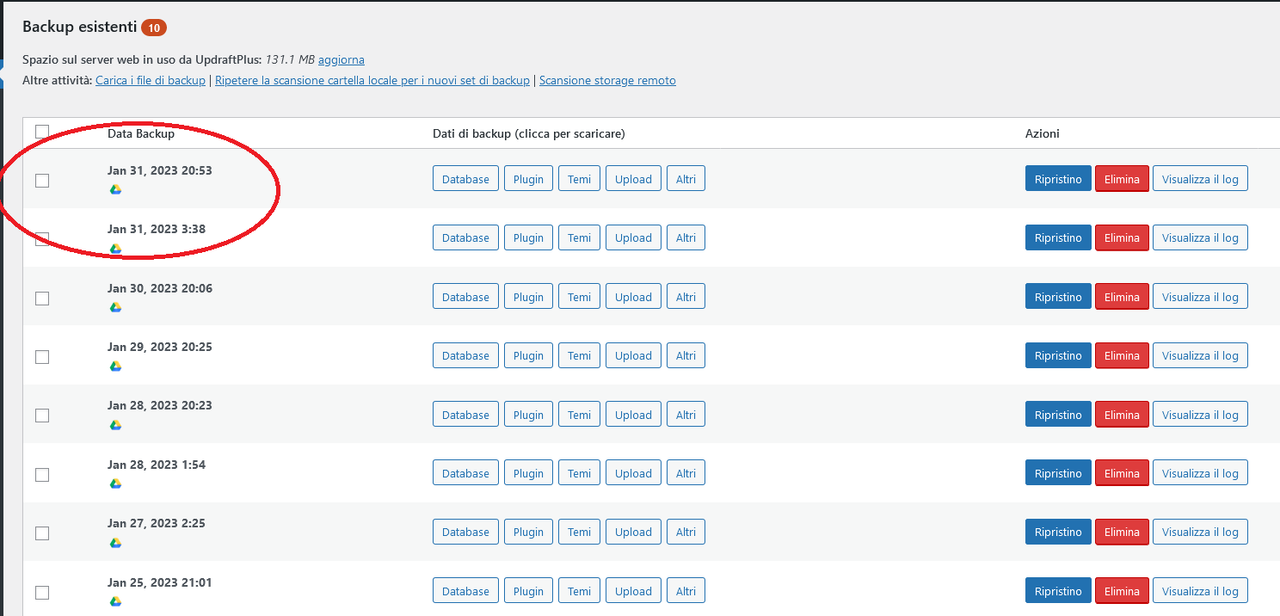The height and width of the screenshot is (616, 1280).
Task: View the log for Jan 29 20:25 backup
Action: point(1200,356)
